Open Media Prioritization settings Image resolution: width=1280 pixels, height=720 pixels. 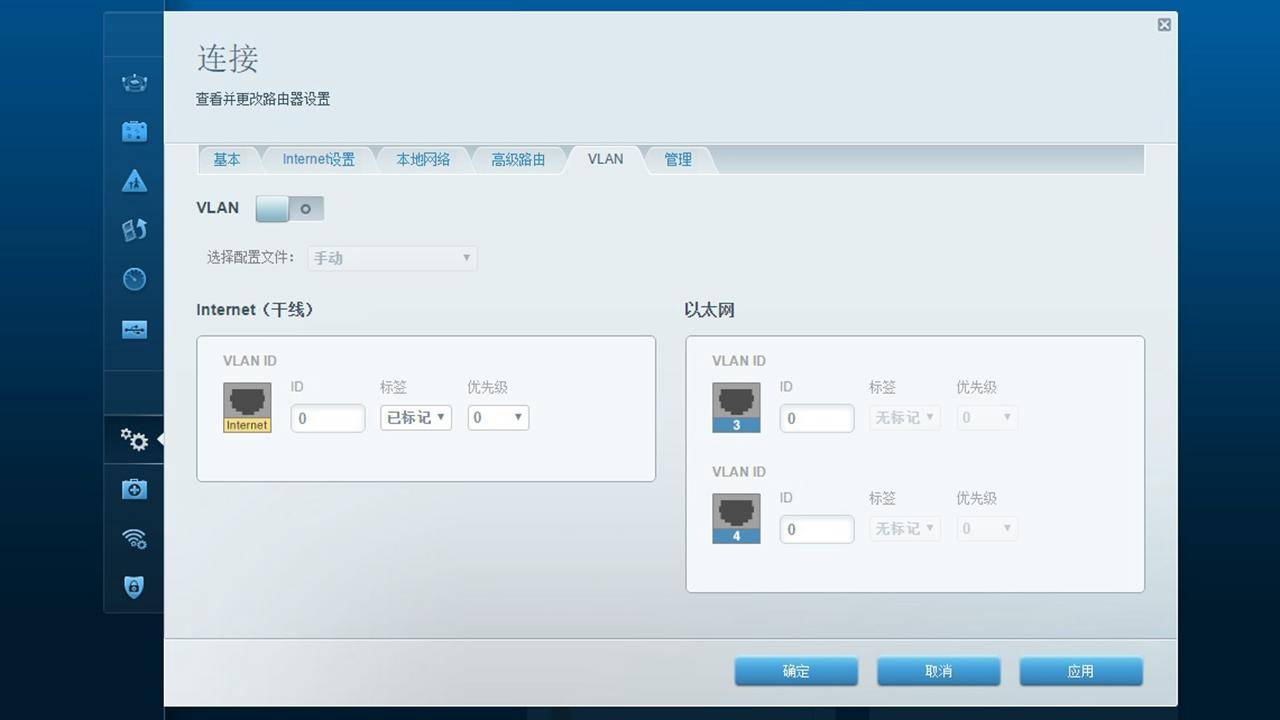pos(133,229)
